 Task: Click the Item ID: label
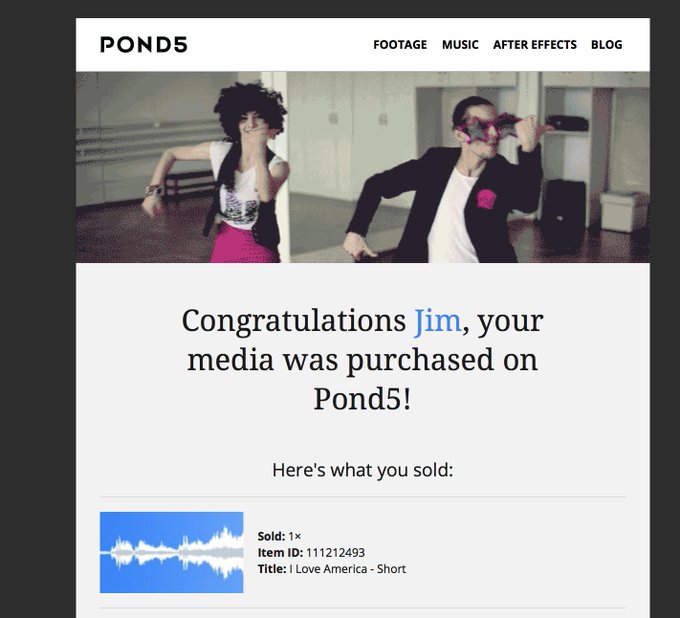(x=280, y=553)
